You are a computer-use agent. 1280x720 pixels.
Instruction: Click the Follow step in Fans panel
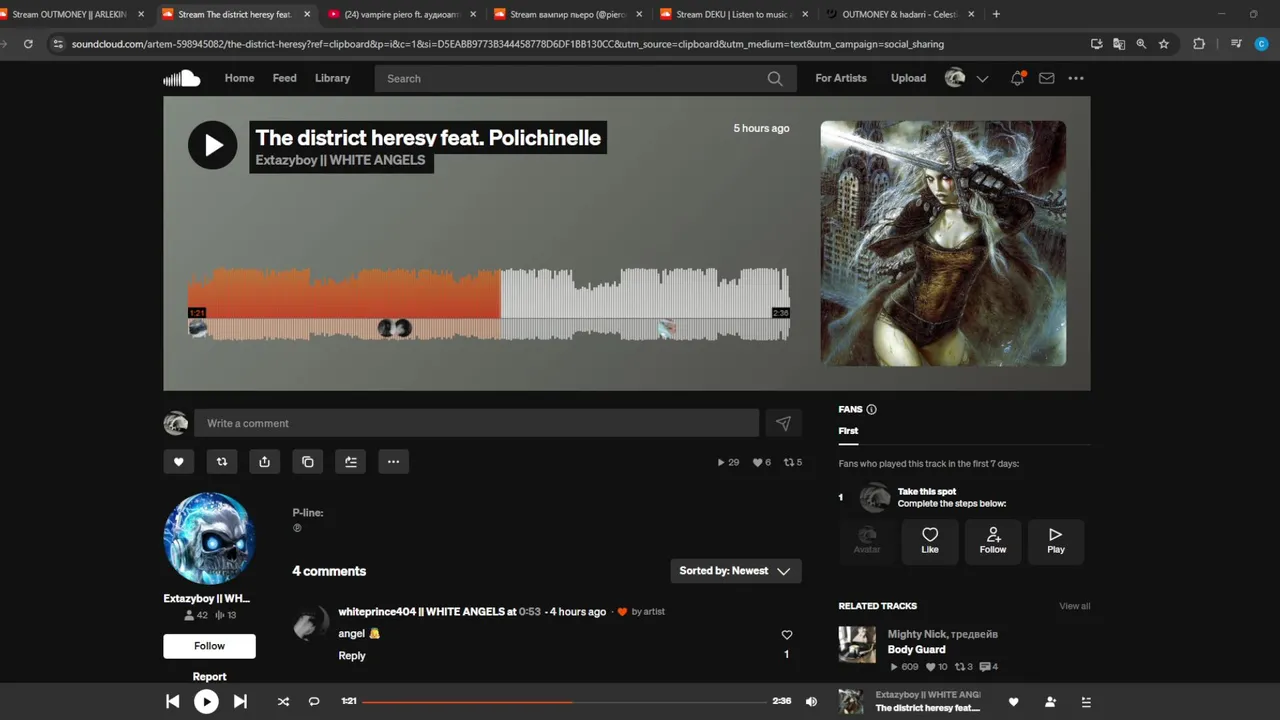click(x=993, y=541)
